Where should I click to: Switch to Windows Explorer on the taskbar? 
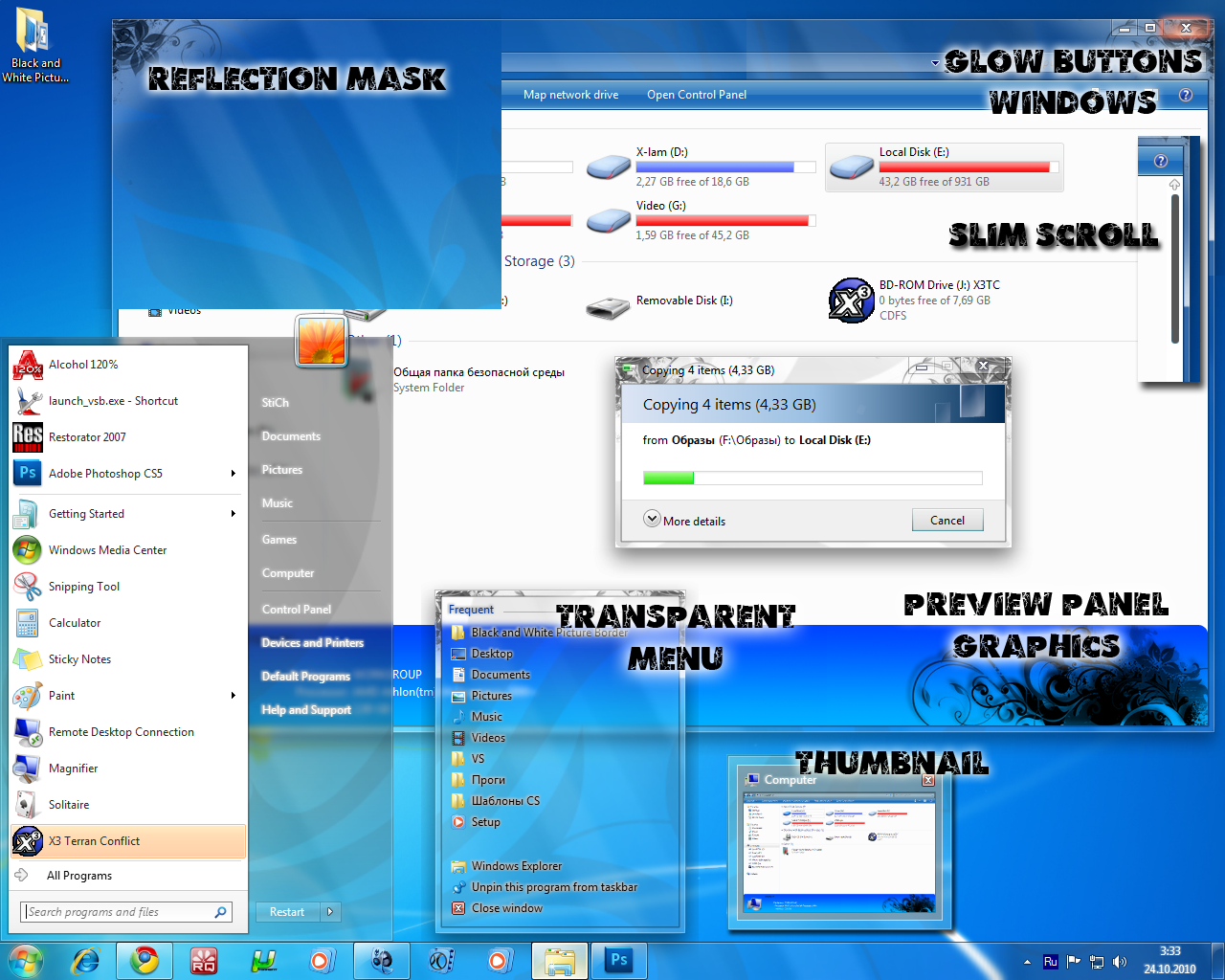[x=559, y=960]
